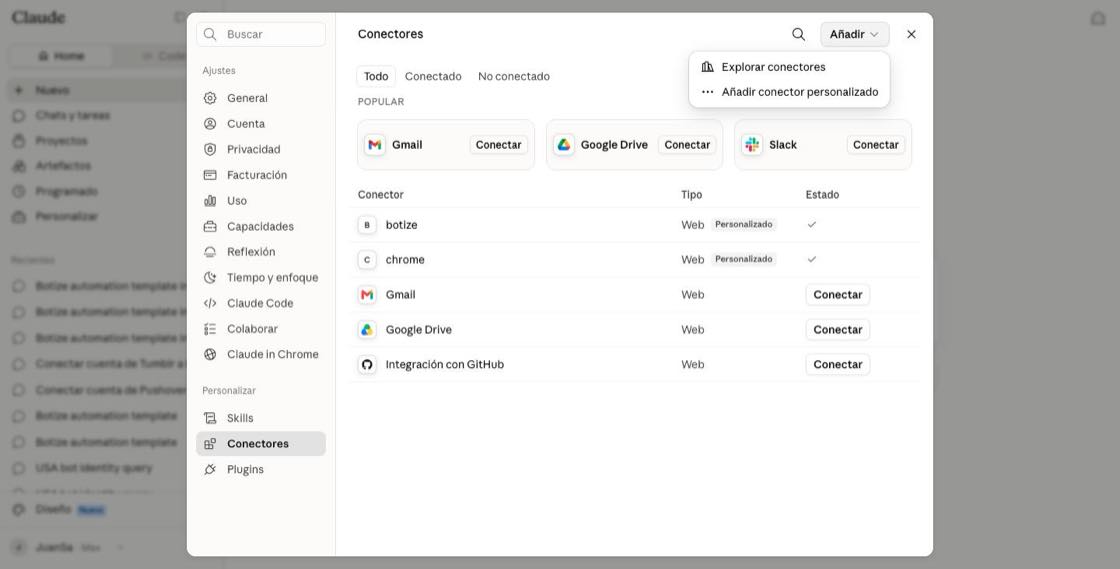Click the chrome connector C icon
Screen dimensions: 1120x569
pos(366,260)
